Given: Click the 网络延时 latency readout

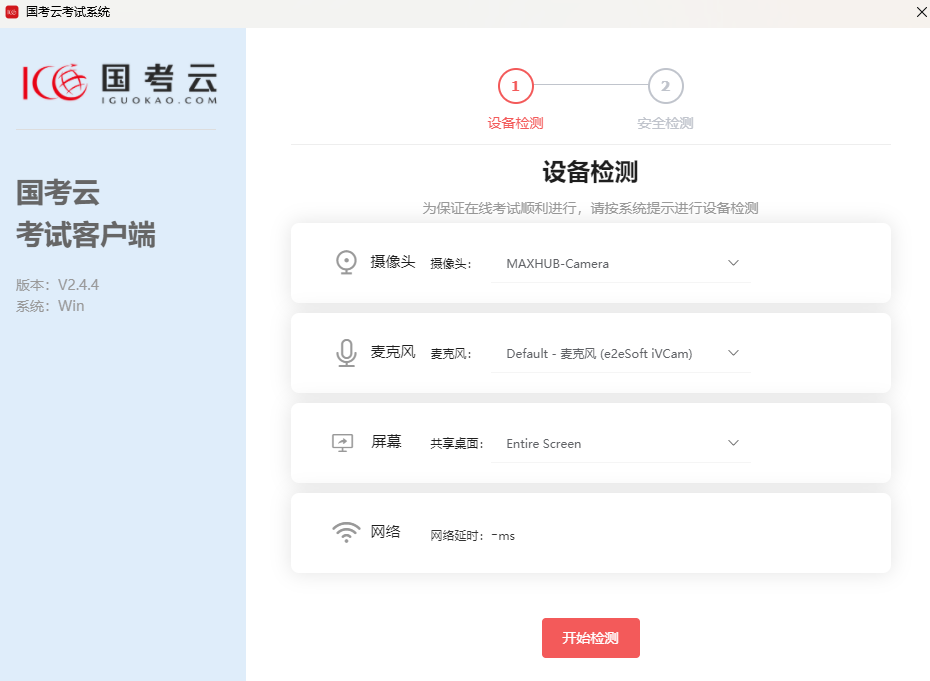Looking at the screenshot, I should (473, 536).
